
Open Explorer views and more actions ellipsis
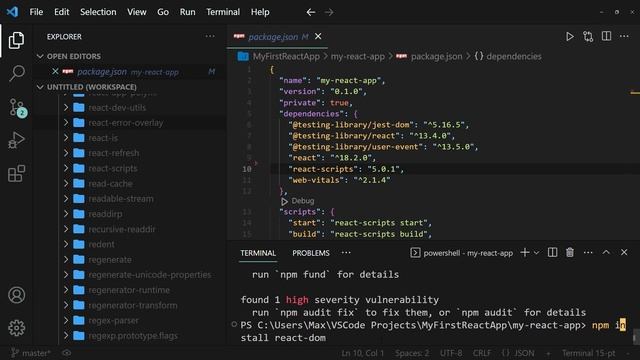click(210, 36)
